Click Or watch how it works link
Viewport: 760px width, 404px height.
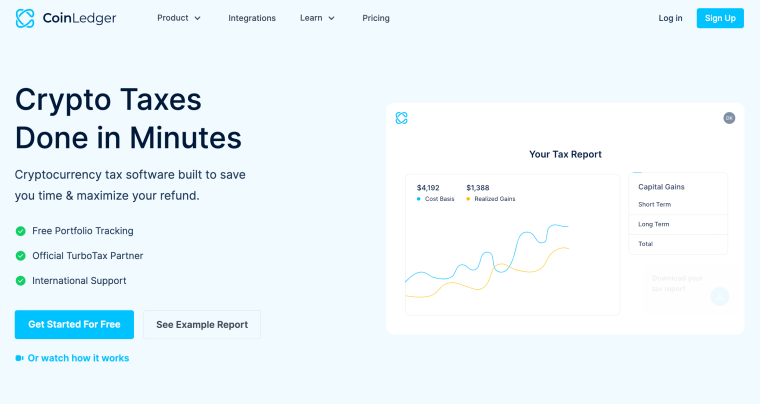click(78, 358)
